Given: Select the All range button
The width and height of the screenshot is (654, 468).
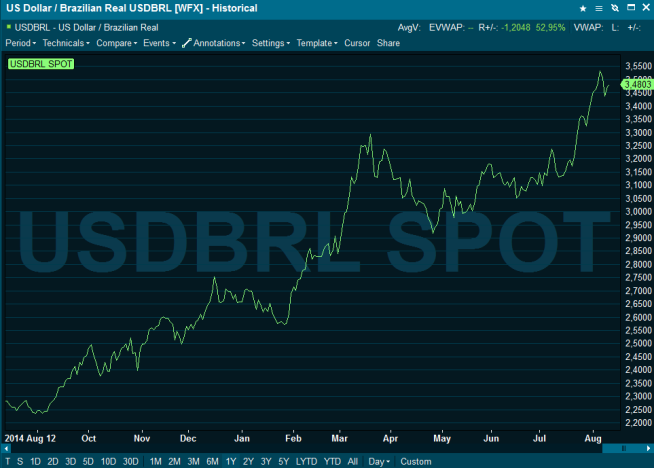Looking at the screenshot, I should (353, 461).
